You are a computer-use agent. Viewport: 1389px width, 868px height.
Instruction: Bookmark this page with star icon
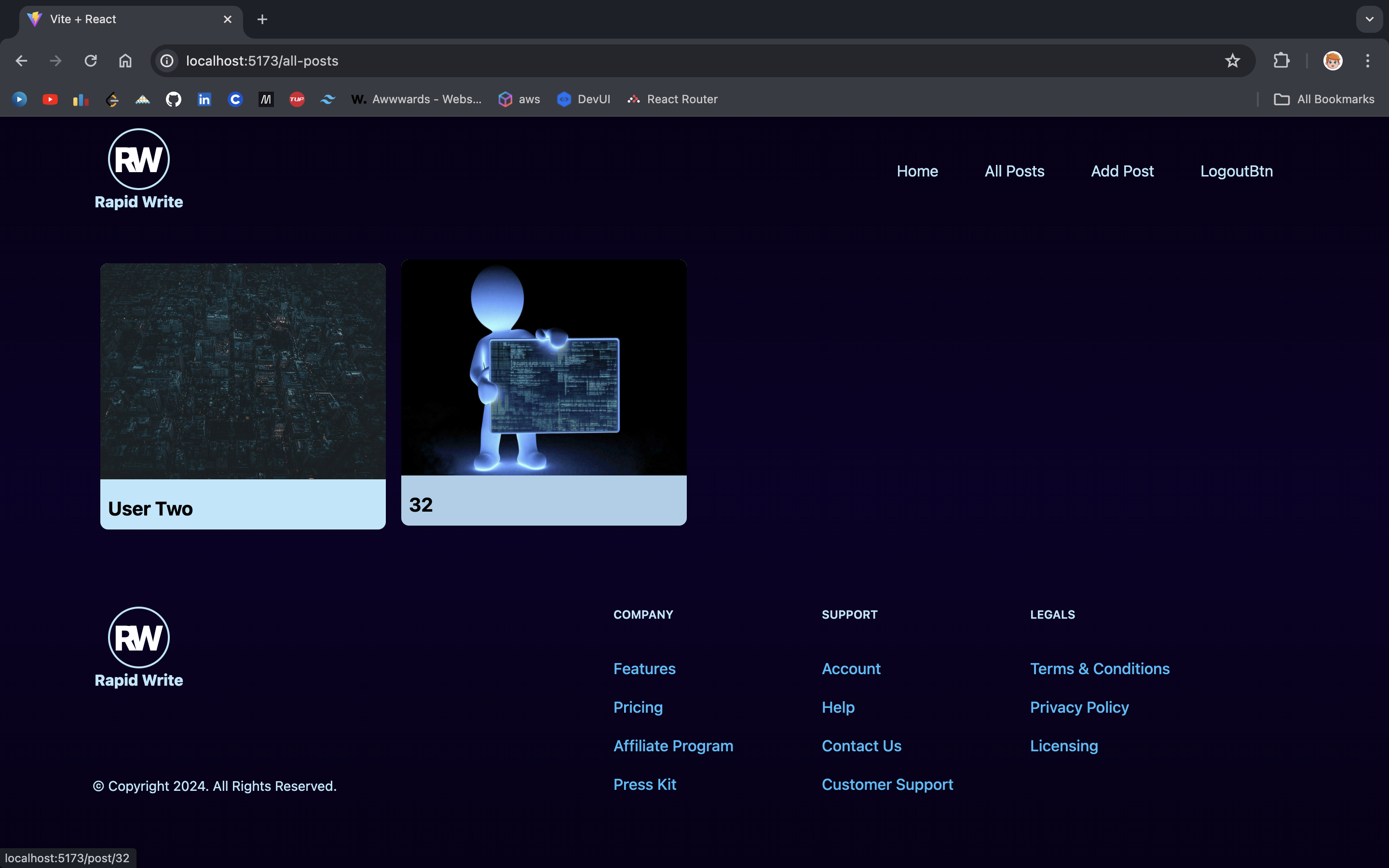[x=1232, y=61]
